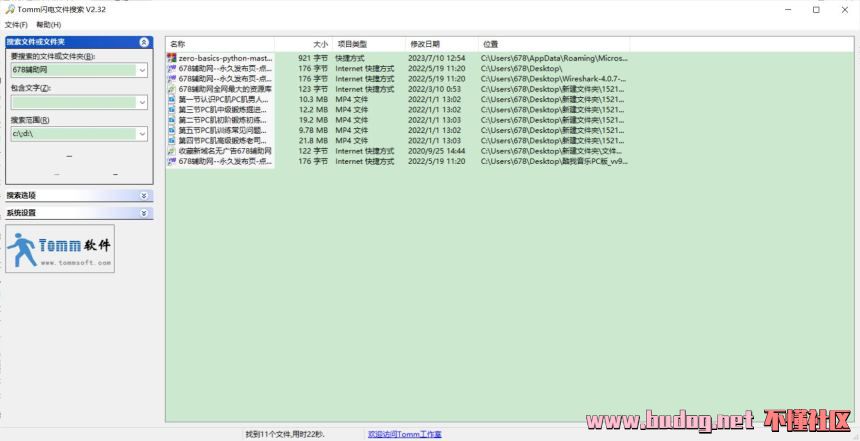This screenshot has width=860, height=441.
Task: Click the 678辅助网全网最大的资源库 file icon
Action: [x=172, y=89]
